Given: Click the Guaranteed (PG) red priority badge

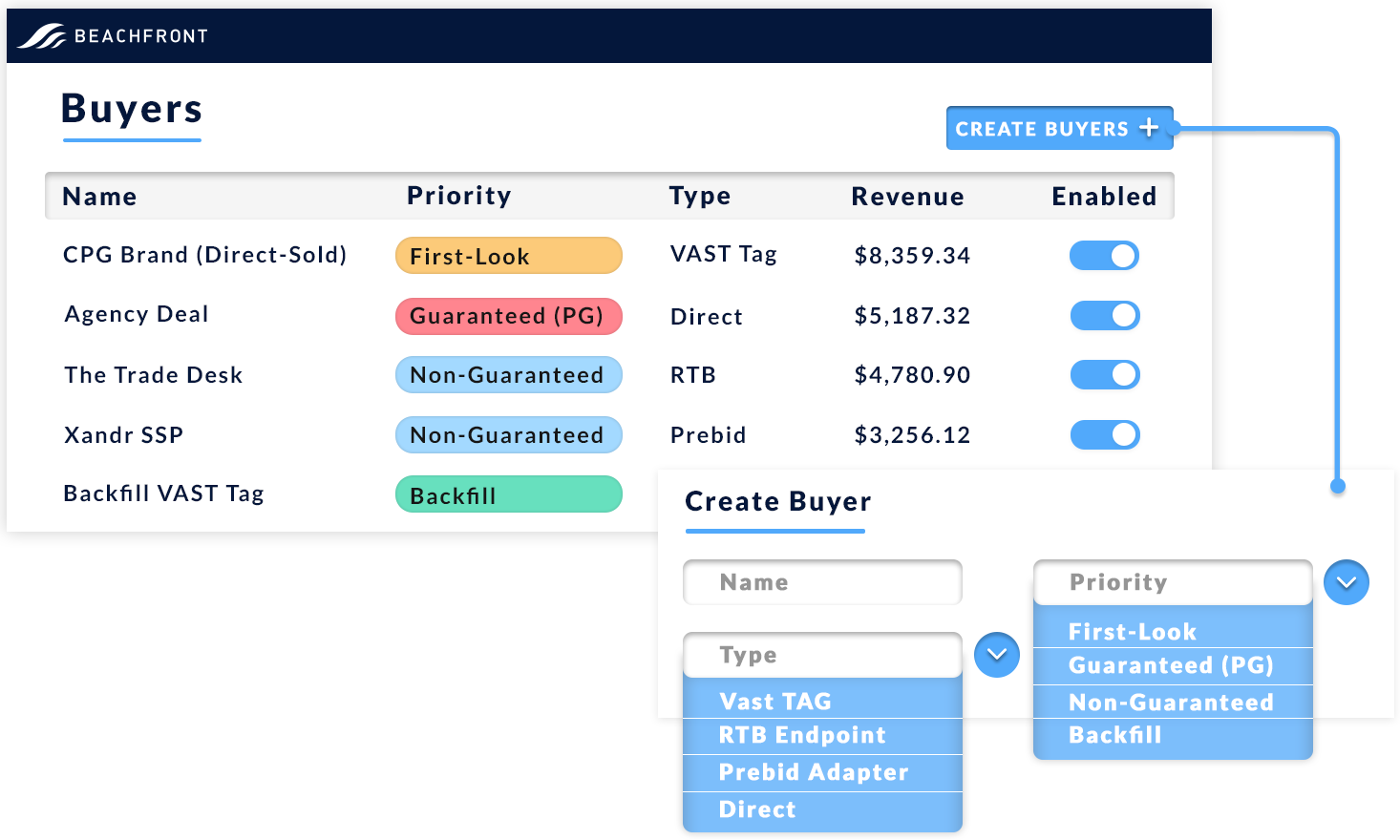Looking at the screenshot, I should pyautogui.click(x=509, y=316).
